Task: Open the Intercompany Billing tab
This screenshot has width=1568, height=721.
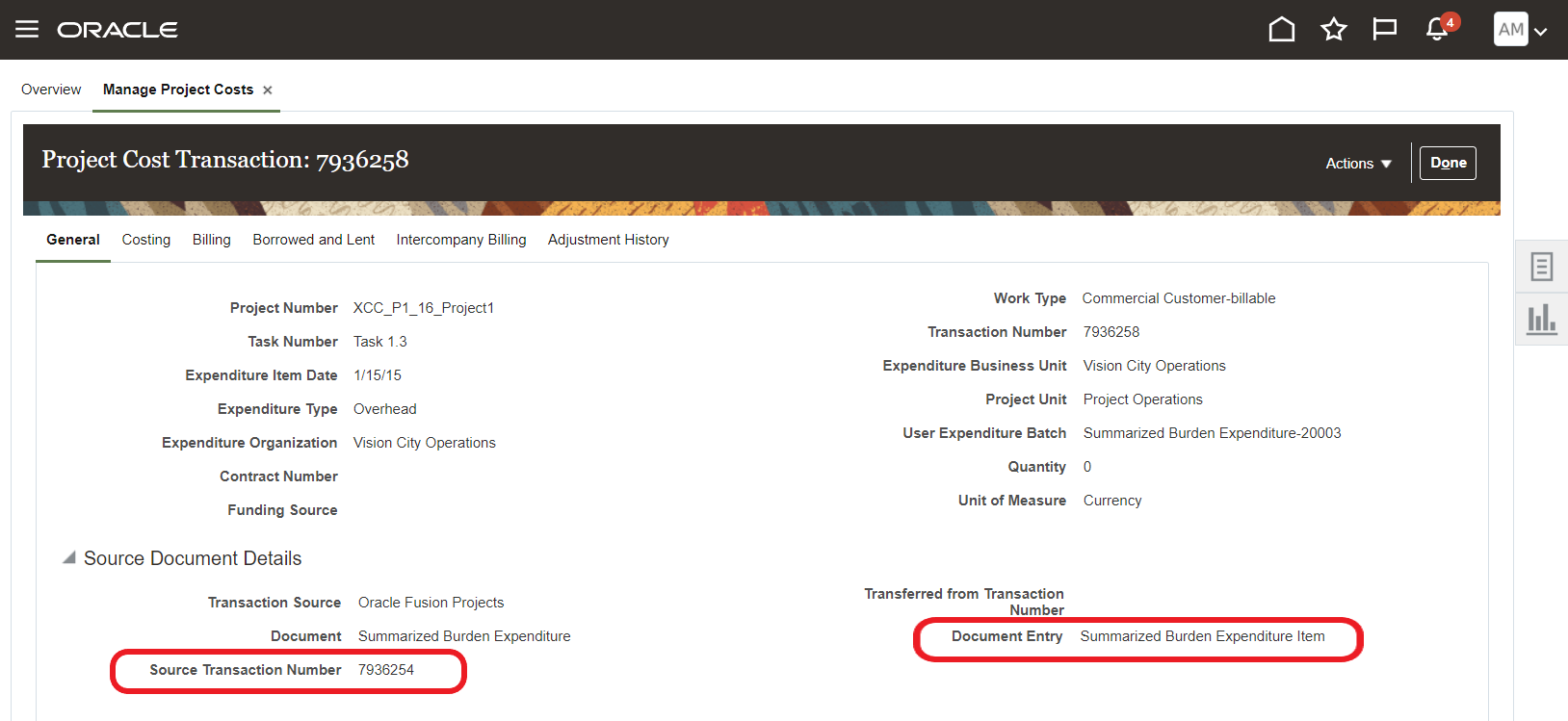Action: 461,240
